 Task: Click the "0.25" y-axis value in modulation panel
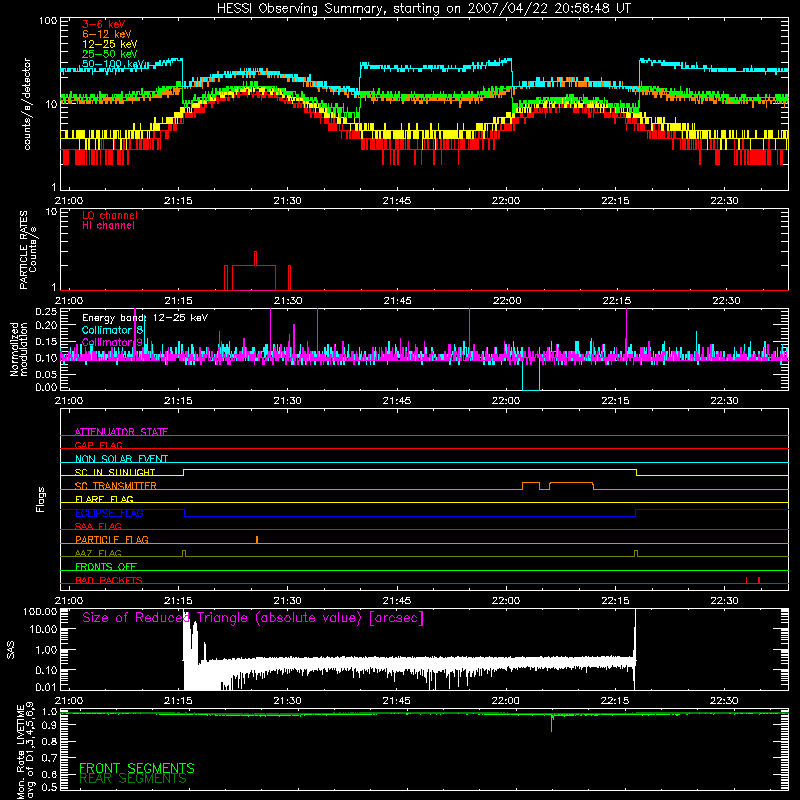coord(46,312)
